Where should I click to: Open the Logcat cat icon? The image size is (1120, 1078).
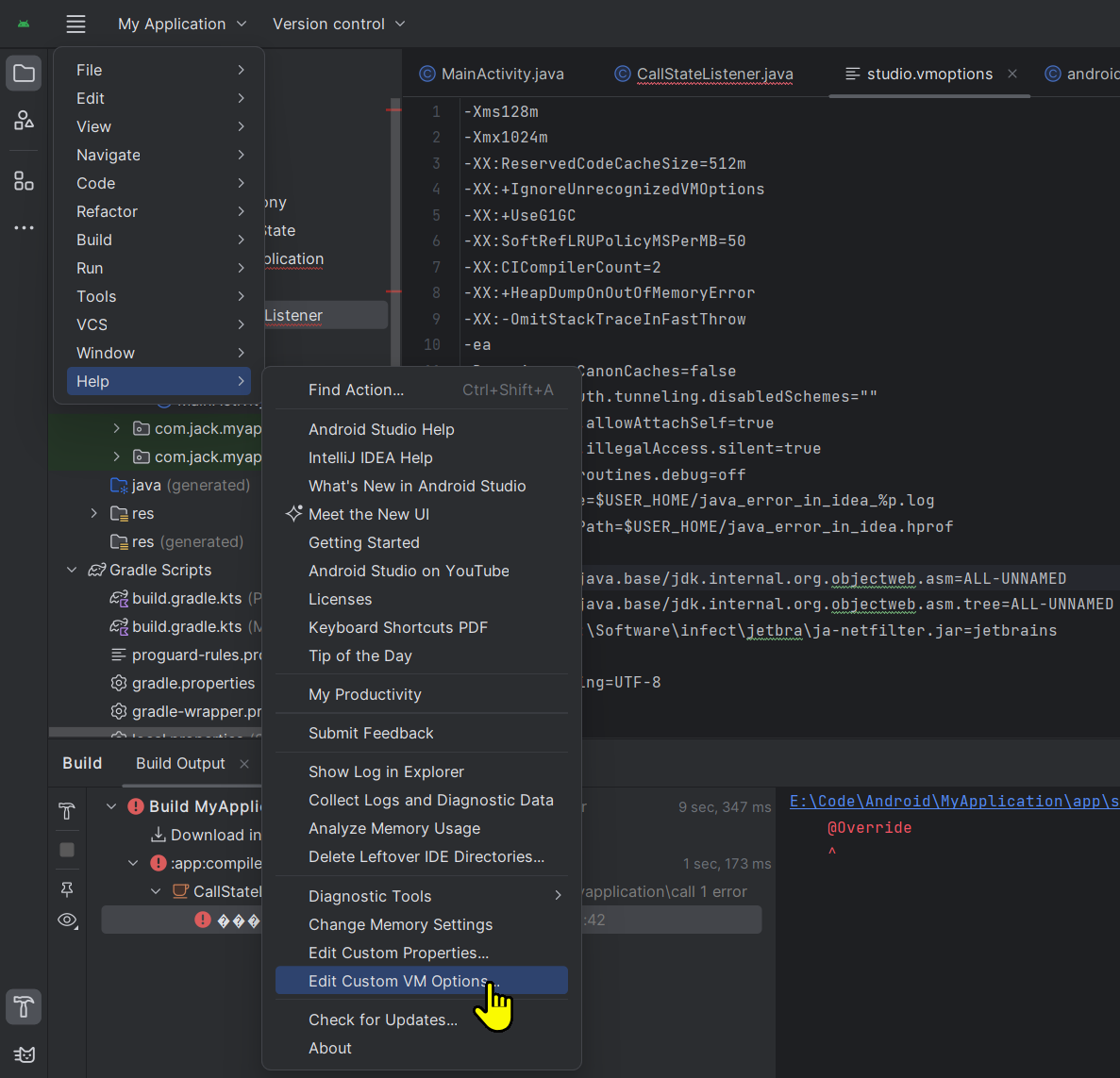[x=24, y=1054]
